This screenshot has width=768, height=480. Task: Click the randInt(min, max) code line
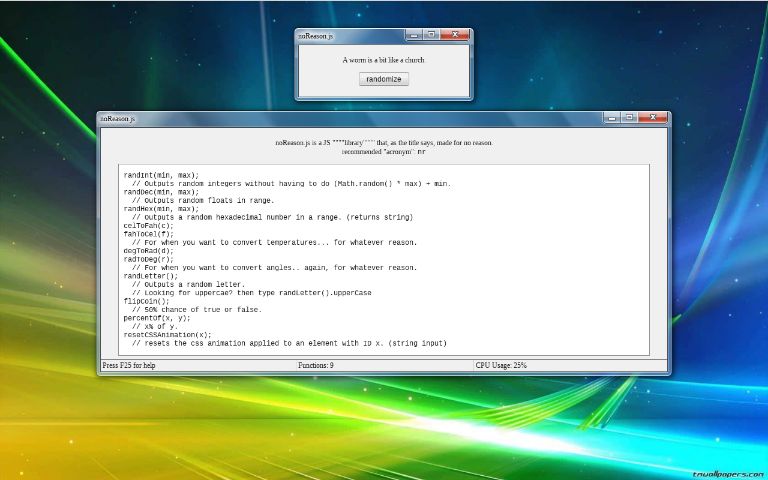161,175
